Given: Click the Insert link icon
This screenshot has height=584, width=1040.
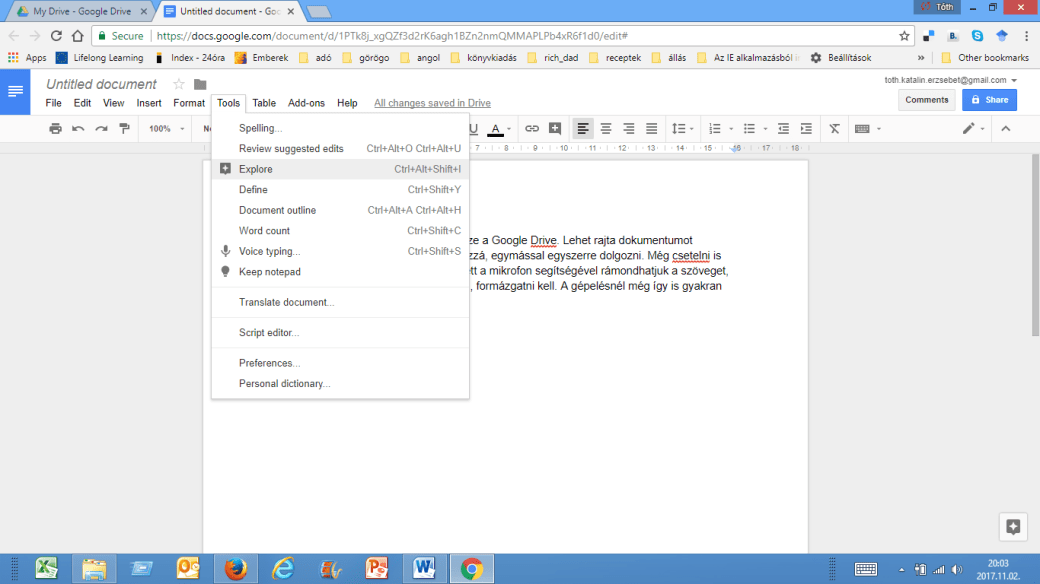Looking at the screenshot, I should (x=532, y=129).
